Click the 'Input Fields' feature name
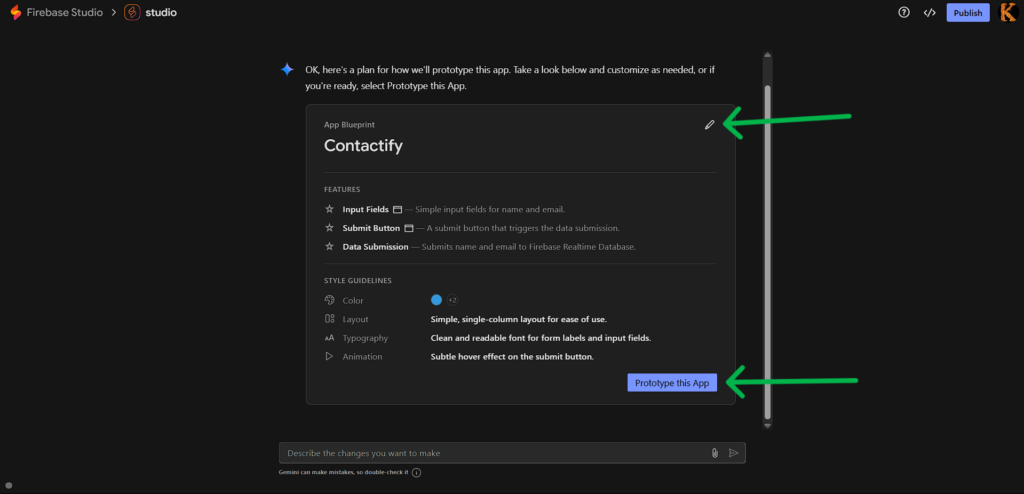 click(x=366, y=209)
